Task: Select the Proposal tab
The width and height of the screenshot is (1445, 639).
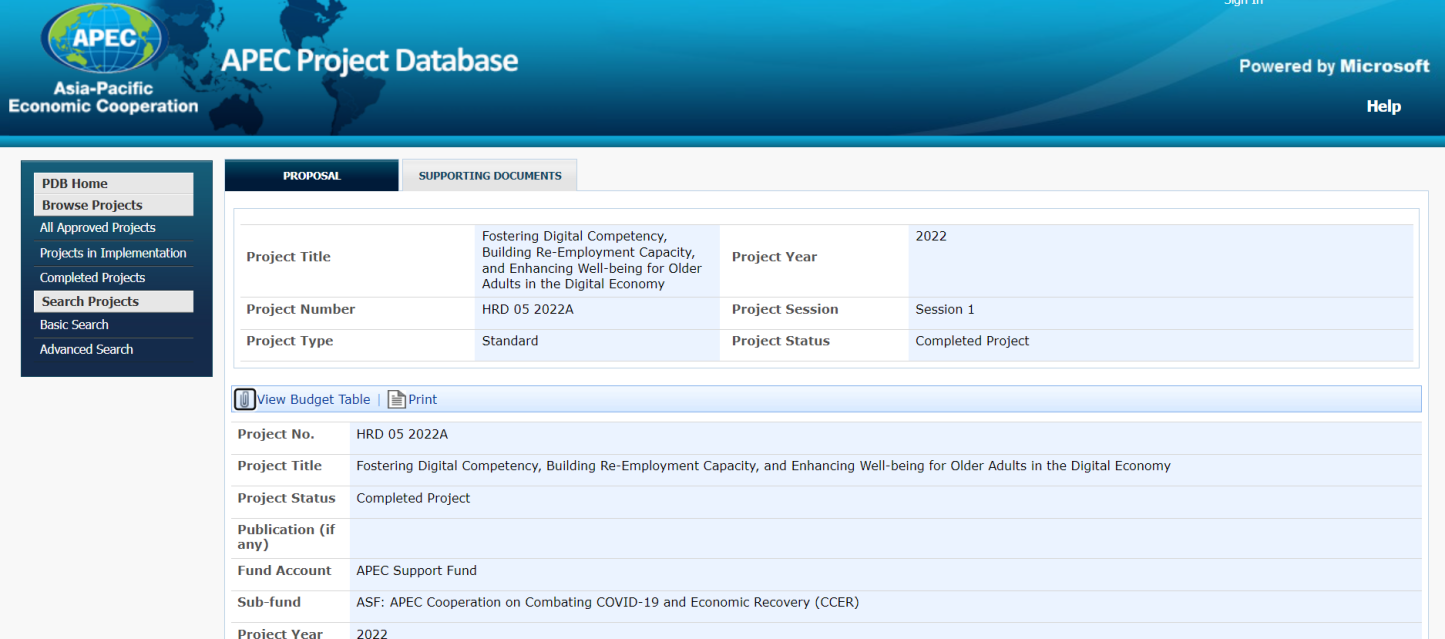Action: point(311,176)
